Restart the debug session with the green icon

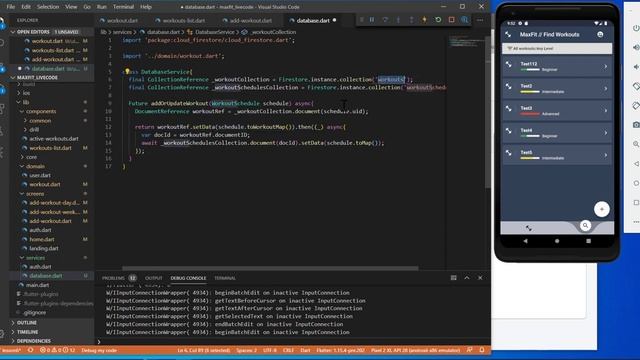pos(438,20)
